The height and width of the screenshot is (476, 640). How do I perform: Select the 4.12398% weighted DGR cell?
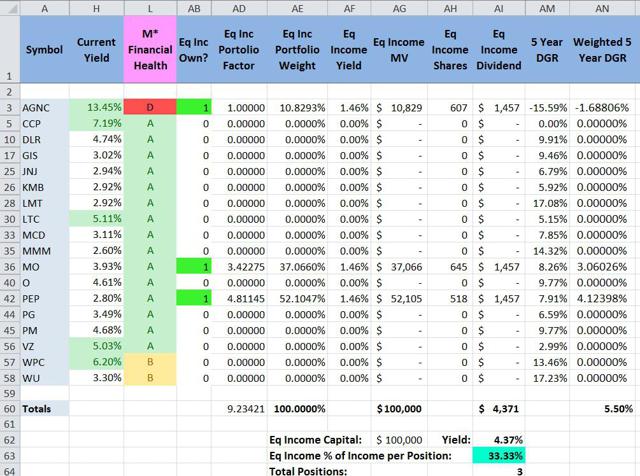pyautogui.click(x=602, y=299)
